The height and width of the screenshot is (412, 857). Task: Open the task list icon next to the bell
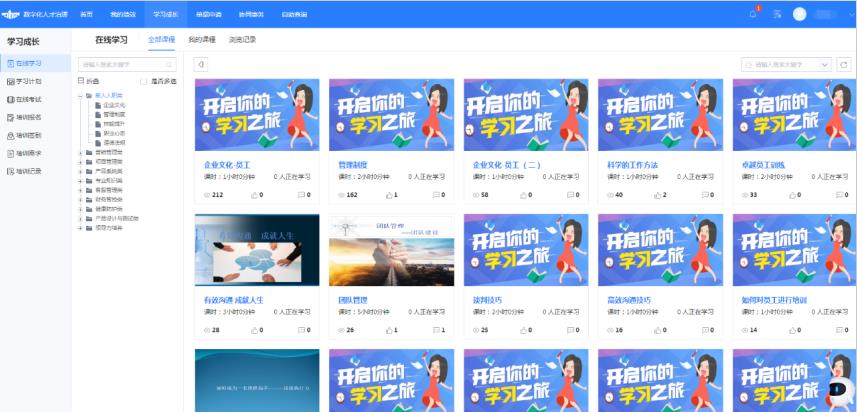click(x=777, y=14)
